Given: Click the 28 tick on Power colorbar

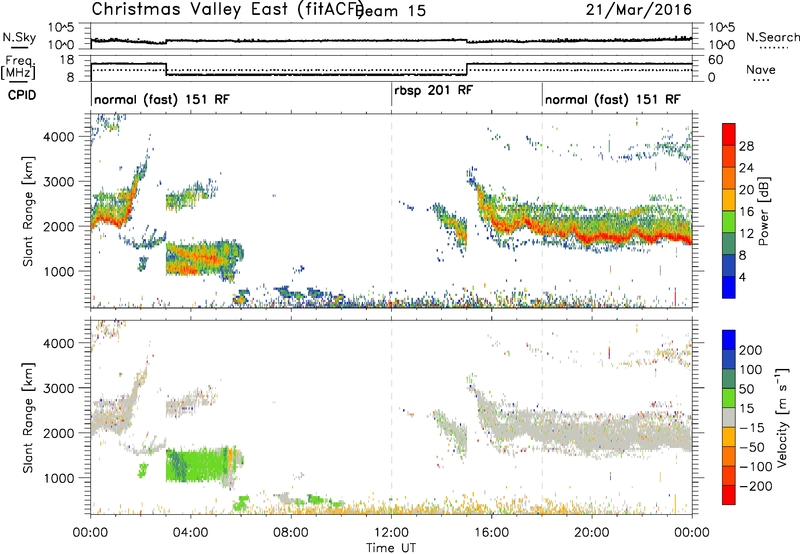Looking at the screenshot, I should [746, 146].
